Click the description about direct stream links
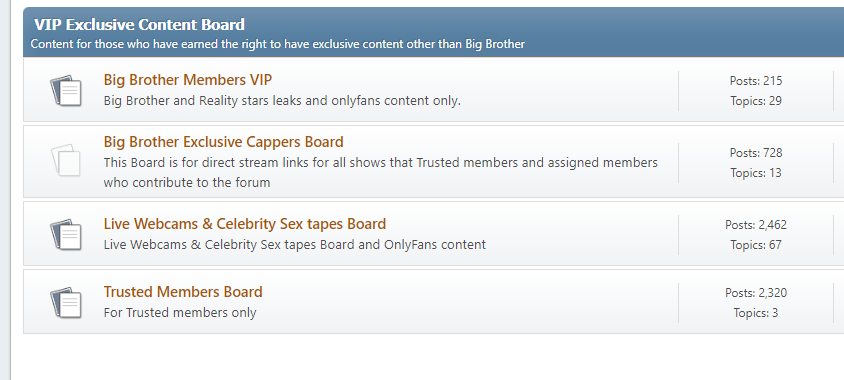Screen dimensions: 844x380 (x=381, y=172)
